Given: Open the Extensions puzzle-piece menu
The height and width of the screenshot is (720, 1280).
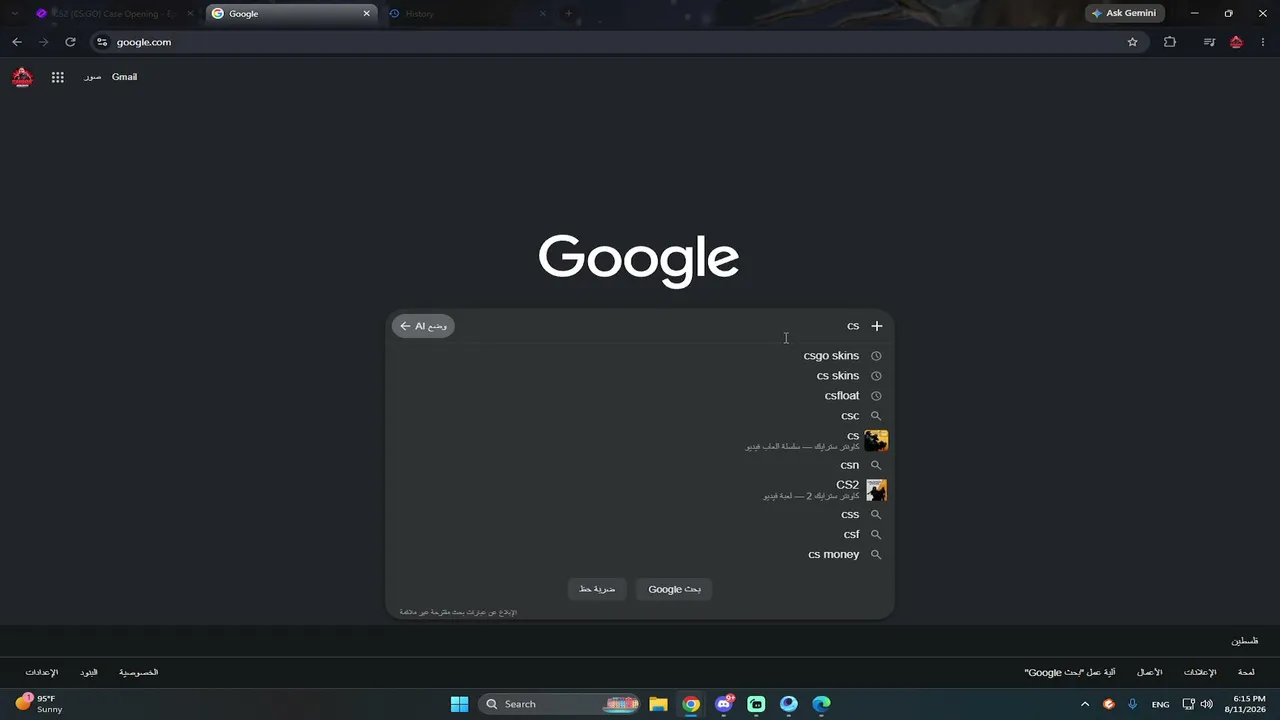Looking at the screenshot, I should pyautogui.click(x=1170, y=42).
